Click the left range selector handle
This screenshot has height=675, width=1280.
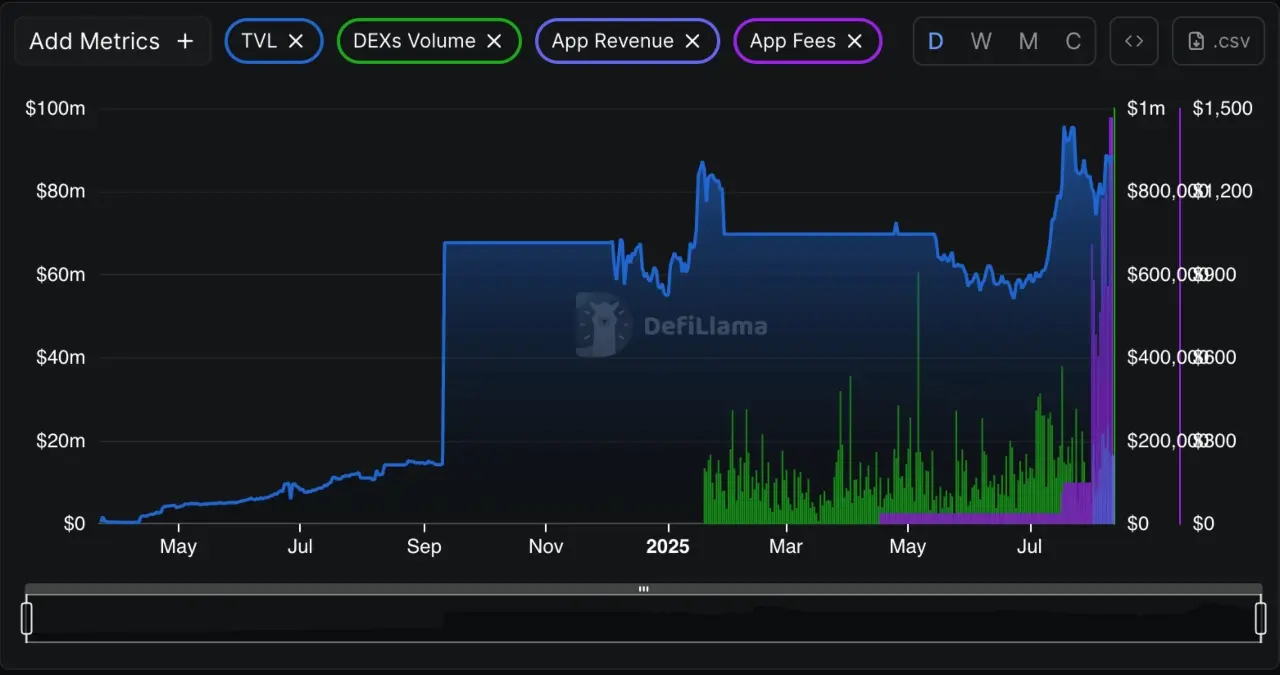tap(27, 618)
